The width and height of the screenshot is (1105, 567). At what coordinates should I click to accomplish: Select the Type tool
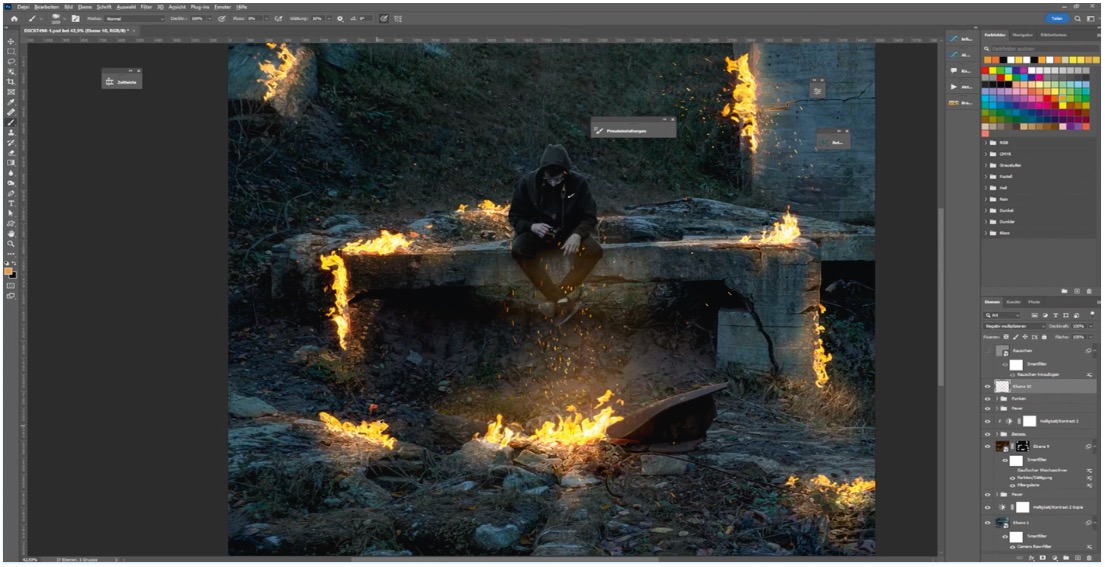point(11,203)
